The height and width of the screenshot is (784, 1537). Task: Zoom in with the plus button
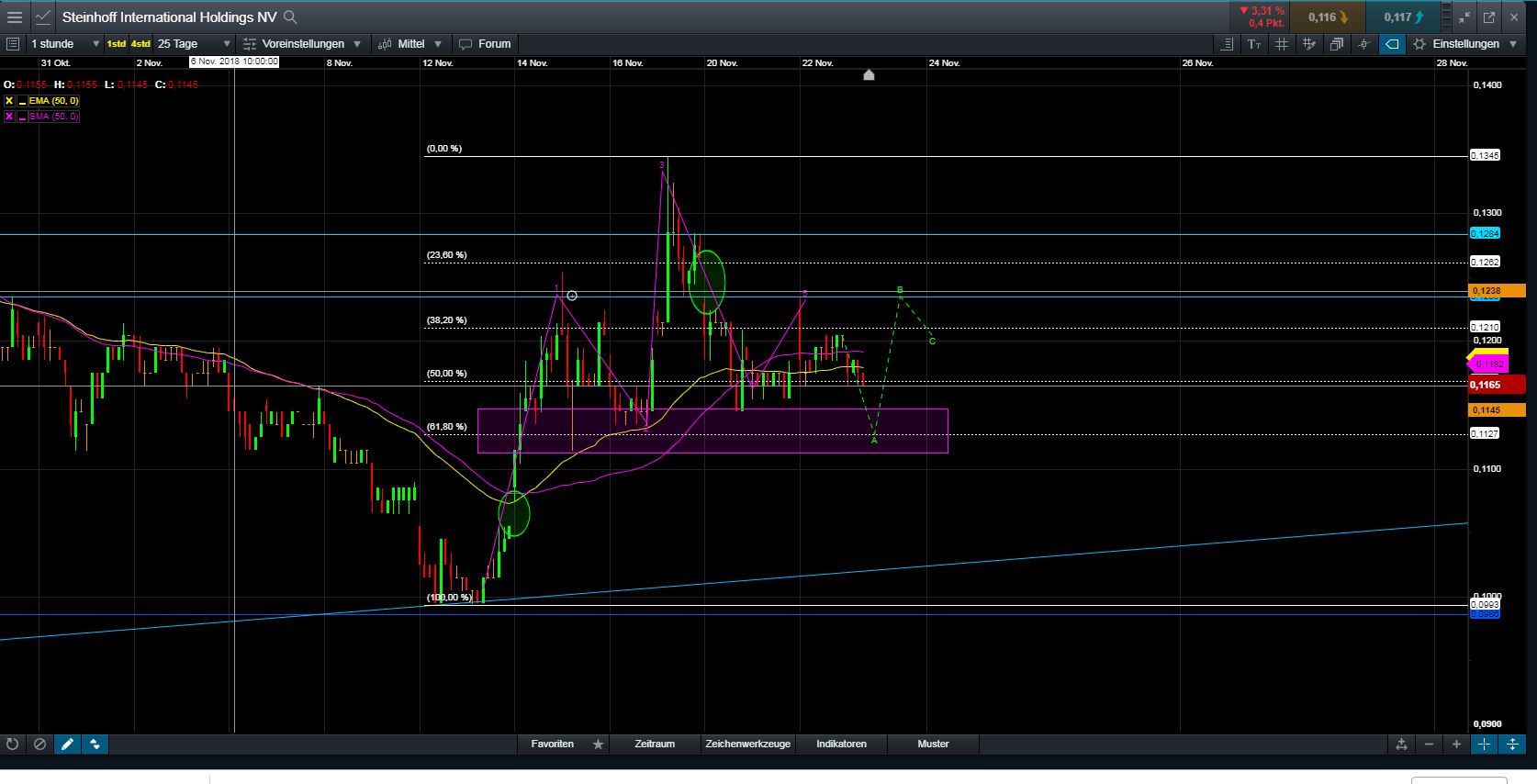(1456, 745)
